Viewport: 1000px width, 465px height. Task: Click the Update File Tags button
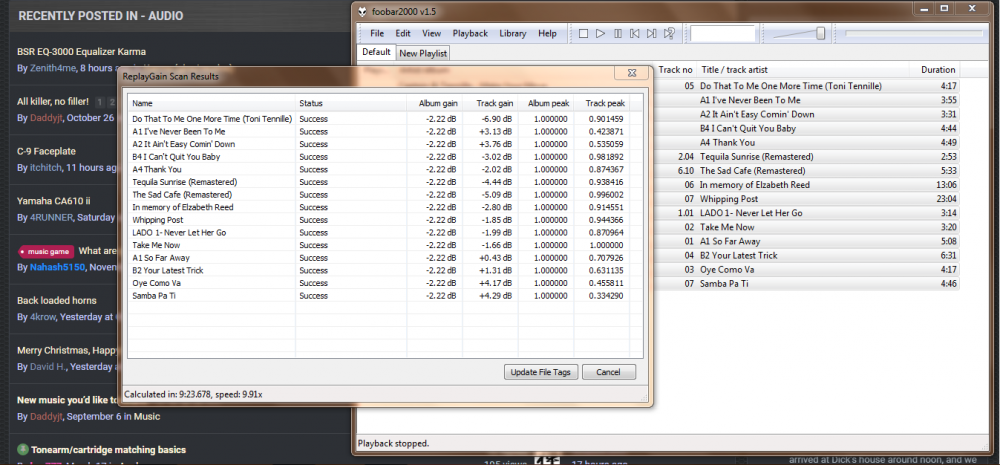click(541, 372)
